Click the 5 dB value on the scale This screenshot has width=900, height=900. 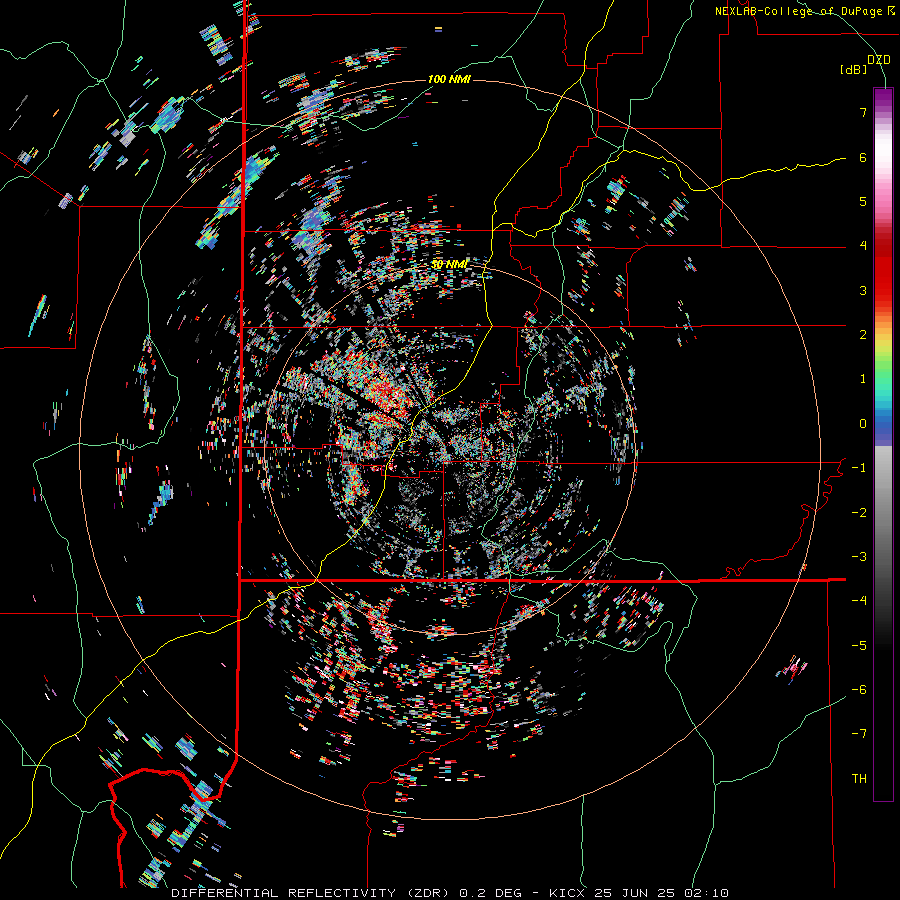863,201
